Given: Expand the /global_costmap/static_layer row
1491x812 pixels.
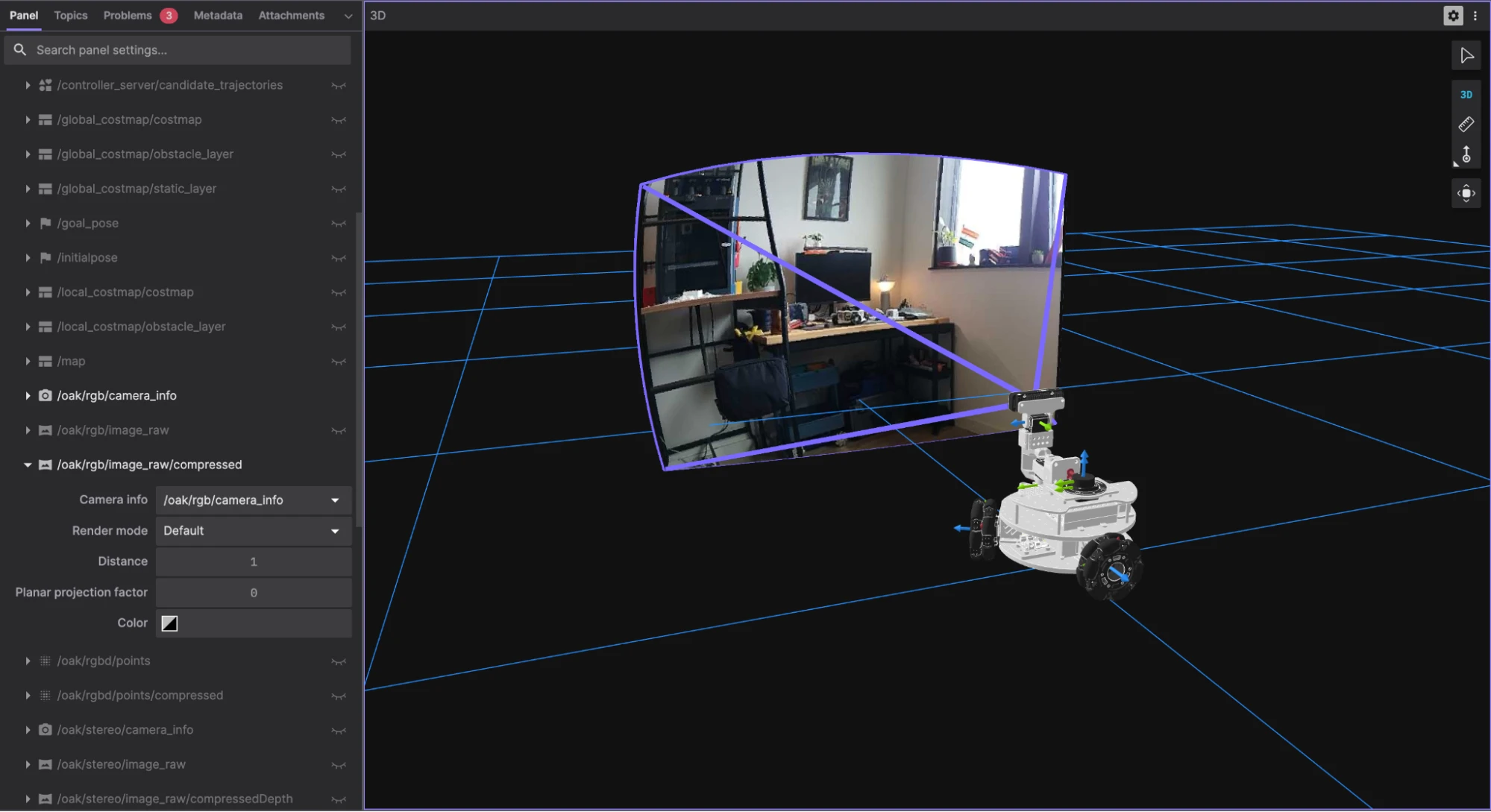Looking at the screenshot, I should point(28,189).
